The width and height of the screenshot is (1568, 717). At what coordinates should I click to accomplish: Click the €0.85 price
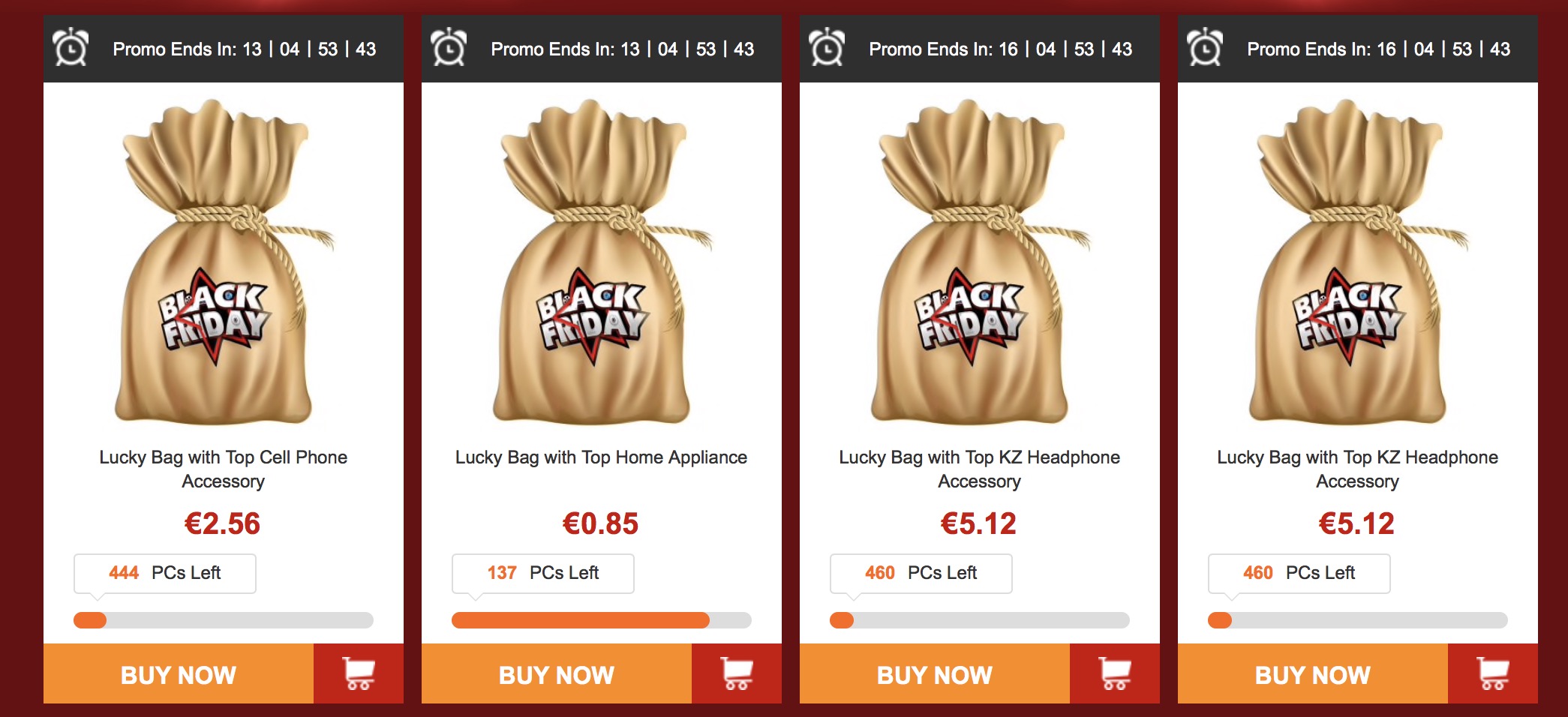tap(601, 523)
